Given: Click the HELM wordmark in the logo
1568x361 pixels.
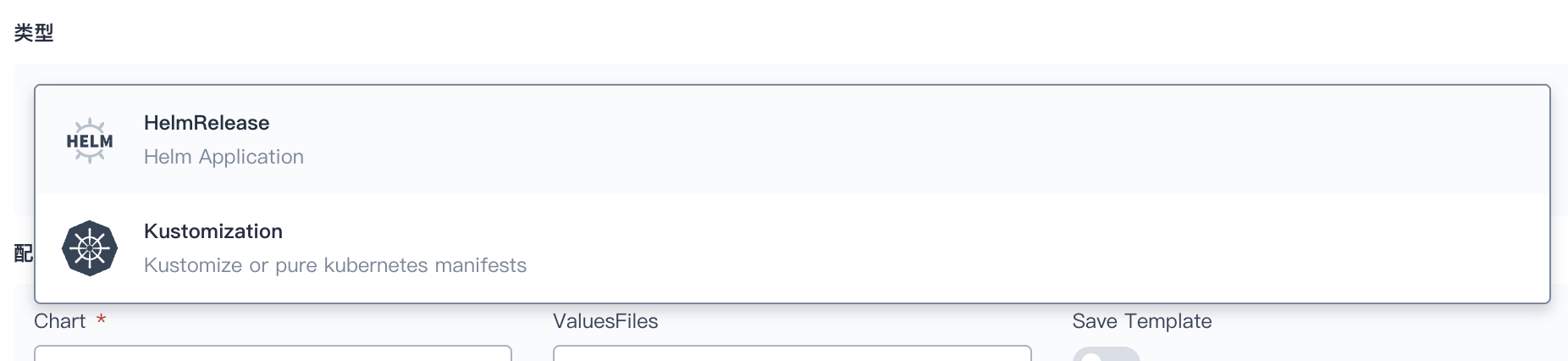Looking at the screenshot, I should pyautogui.click(x=89, y=142).
